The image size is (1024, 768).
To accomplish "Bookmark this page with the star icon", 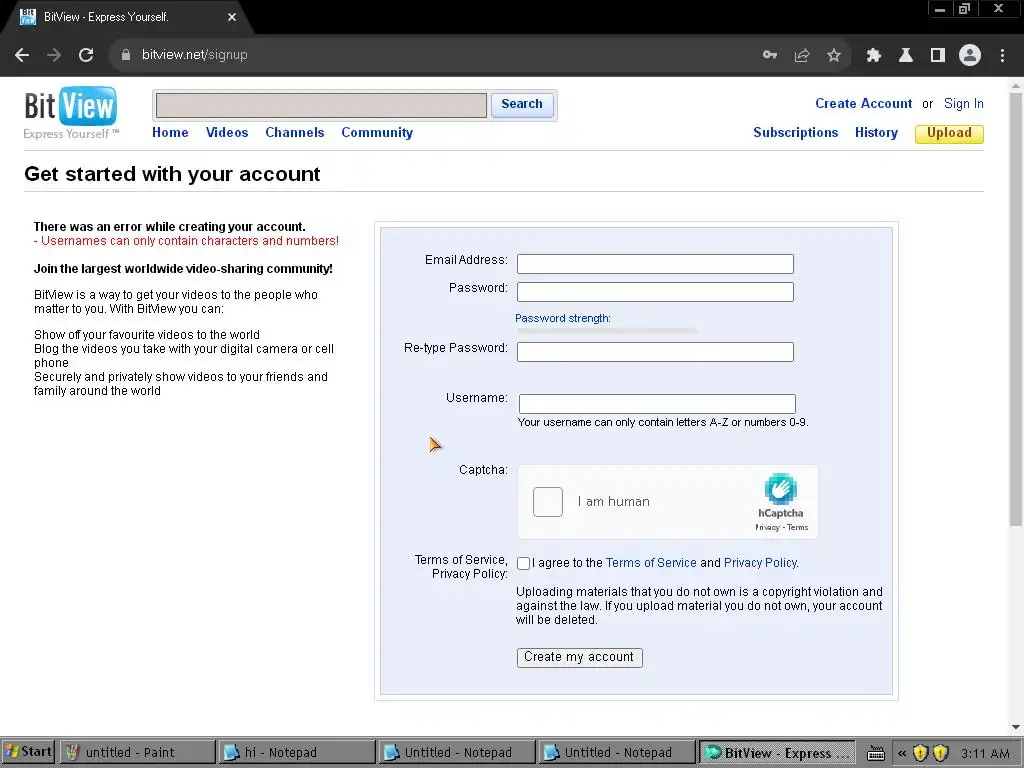I will tap(834, 55).
